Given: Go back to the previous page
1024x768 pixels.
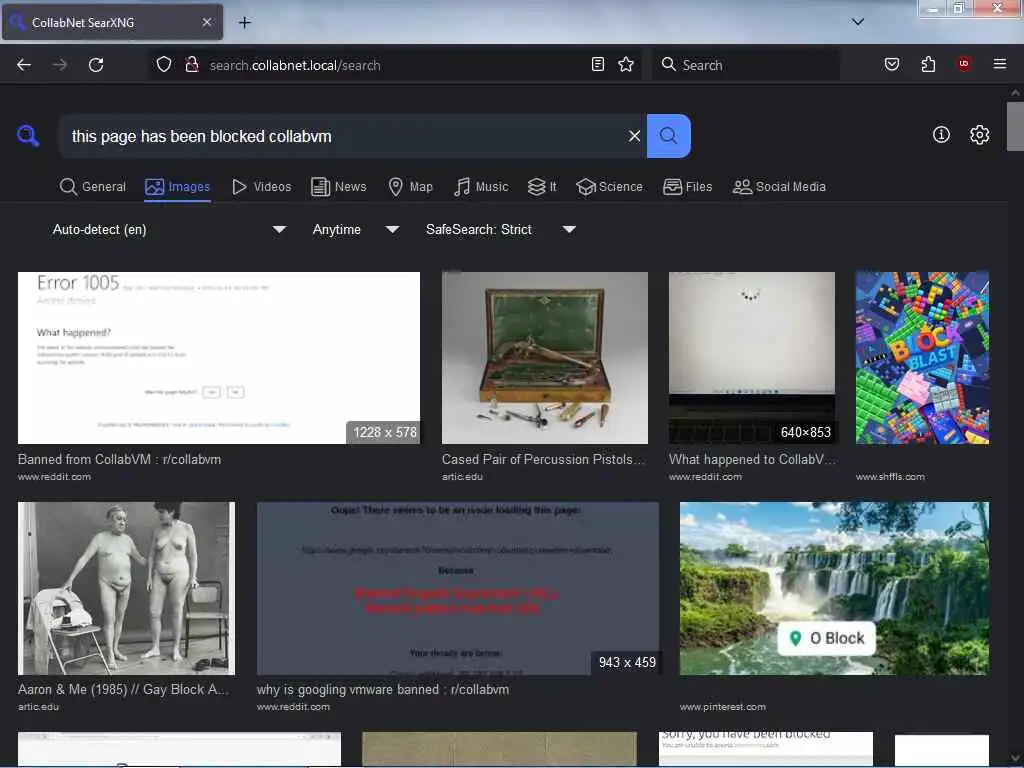Looking at the screenshot, I should [x=24, y=65].
